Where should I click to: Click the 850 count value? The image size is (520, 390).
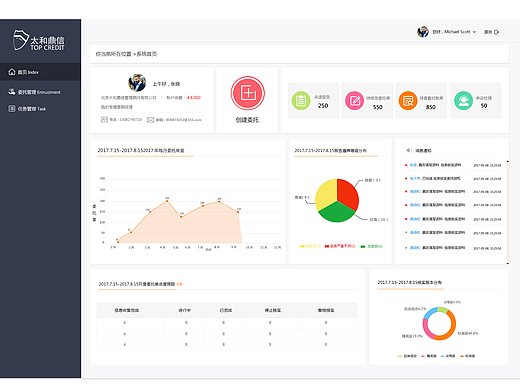tap(431, 107)
